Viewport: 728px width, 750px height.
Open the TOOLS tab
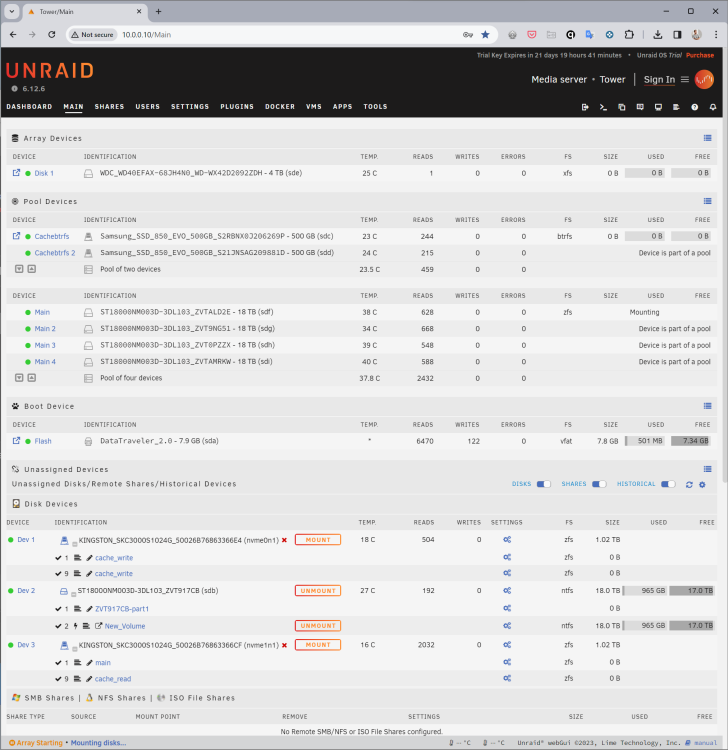(375, 107)
